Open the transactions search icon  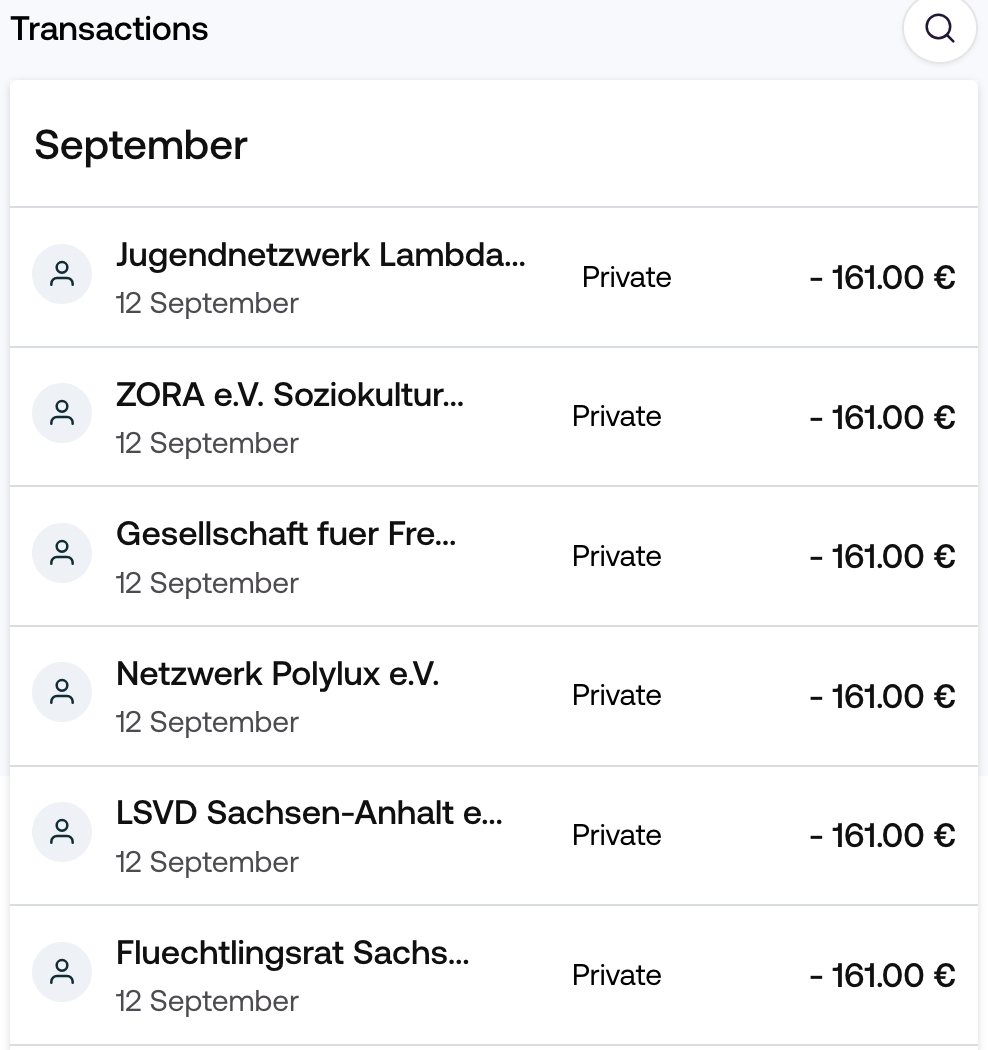coord(939,28)
